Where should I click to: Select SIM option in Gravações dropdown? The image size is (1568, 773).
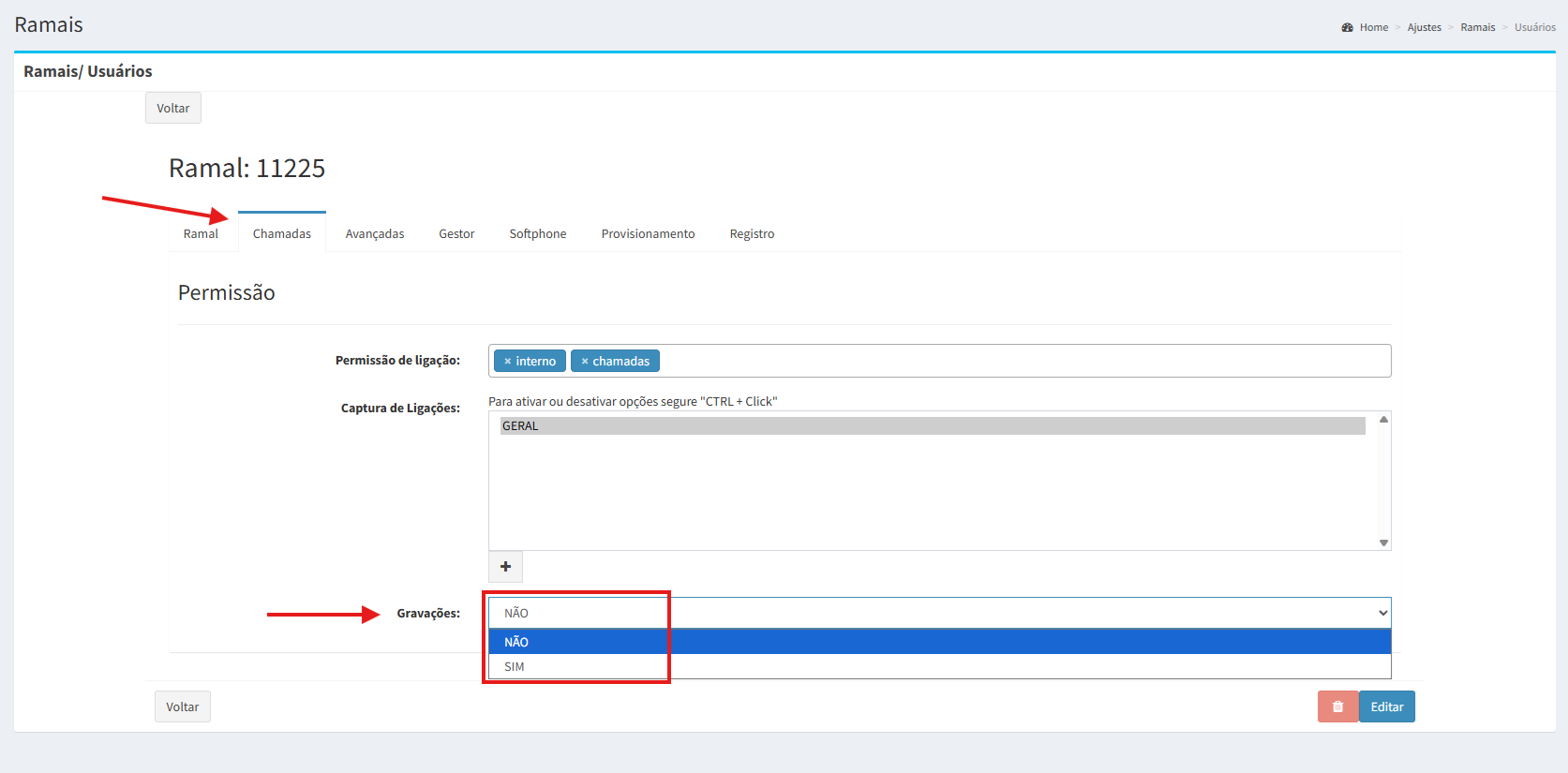515,667
